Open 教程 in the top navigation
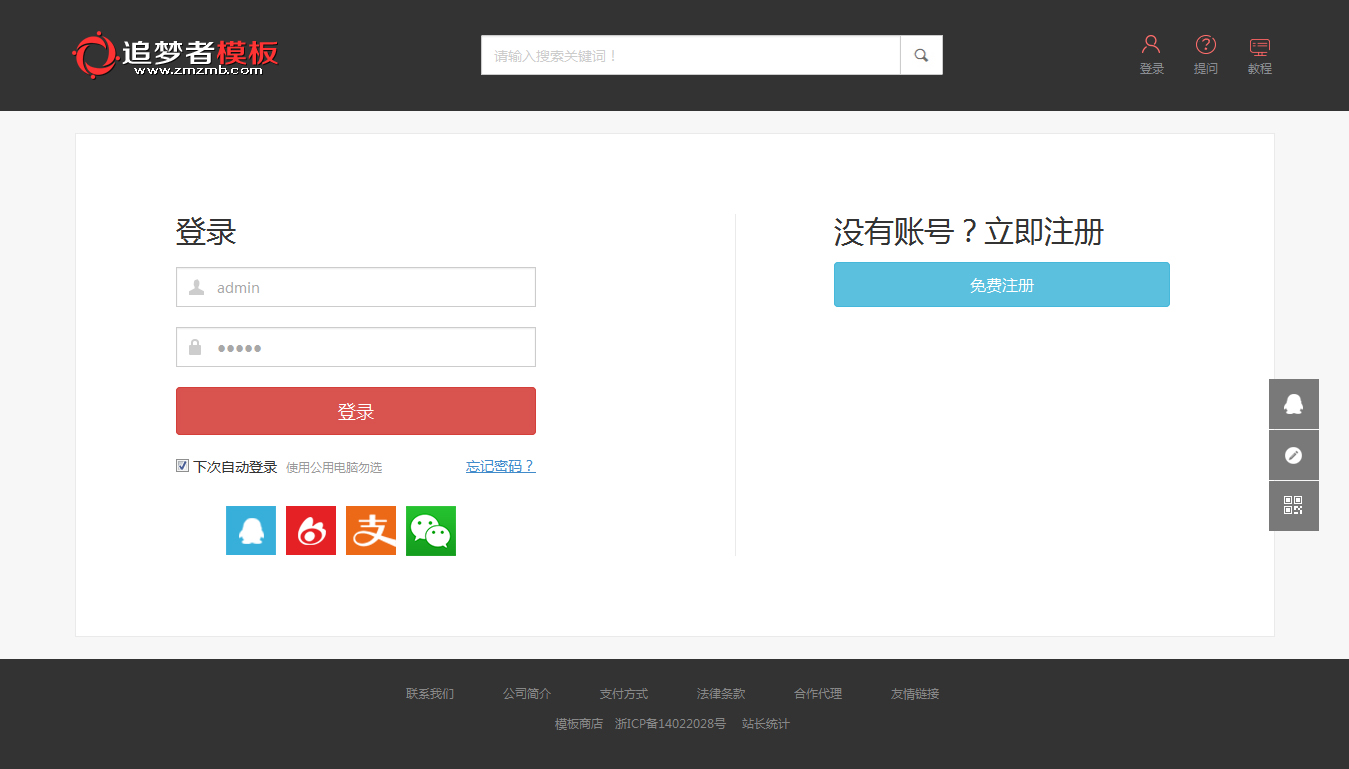Viewport: 1349px width, 769px height. tap(1259, 55)
